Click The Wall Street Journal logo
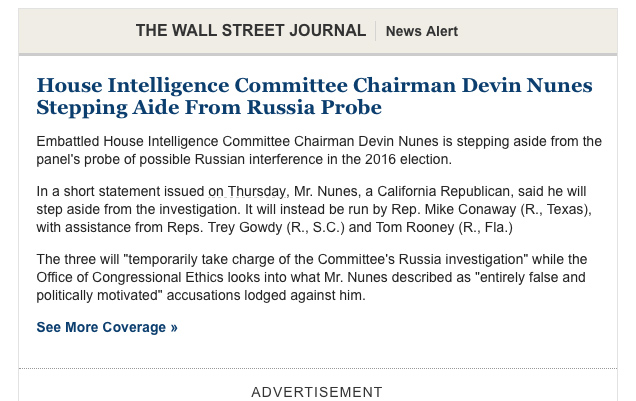This screenshot has height=401, width=636. pyautogui.click(x=251, y=31)
